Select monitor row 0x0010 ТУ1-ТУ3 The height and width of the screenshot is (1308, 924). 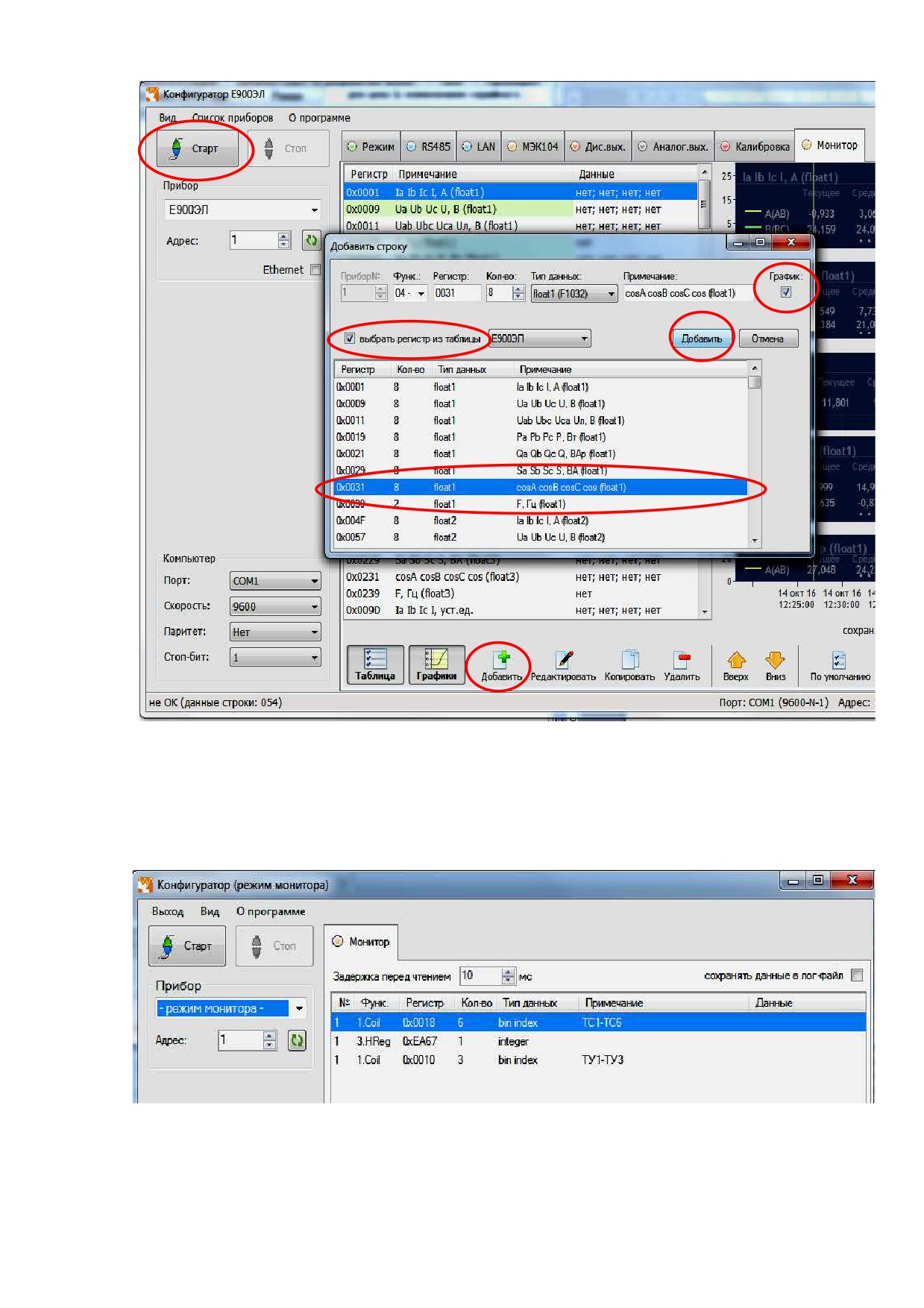point(598,1060)
